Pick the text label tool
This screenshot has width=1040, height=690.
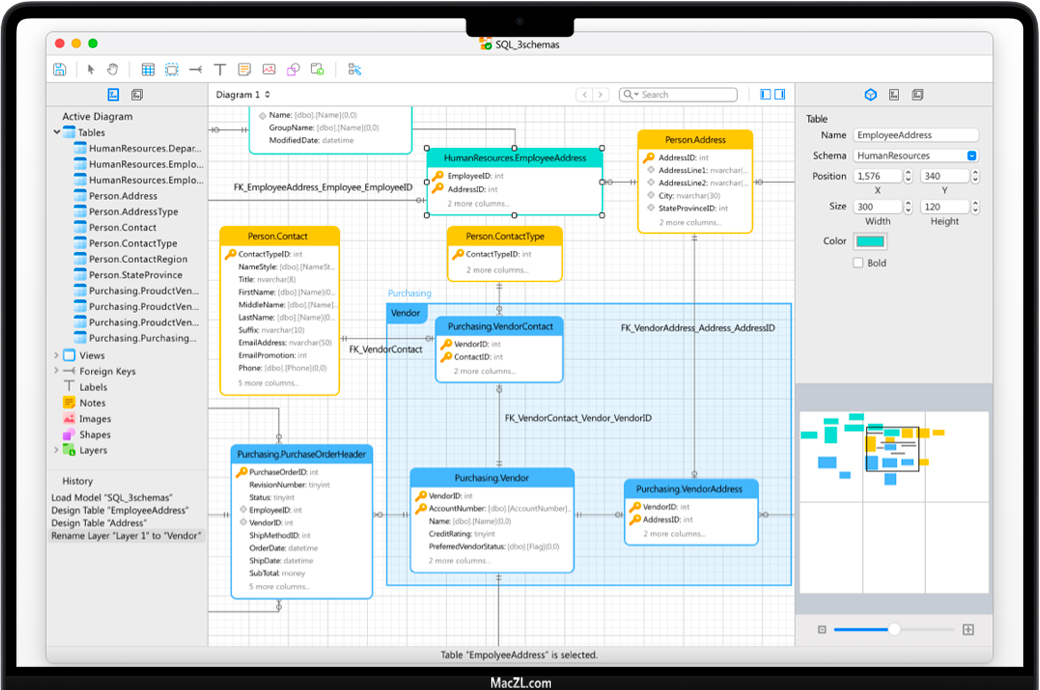pos(220,69)
